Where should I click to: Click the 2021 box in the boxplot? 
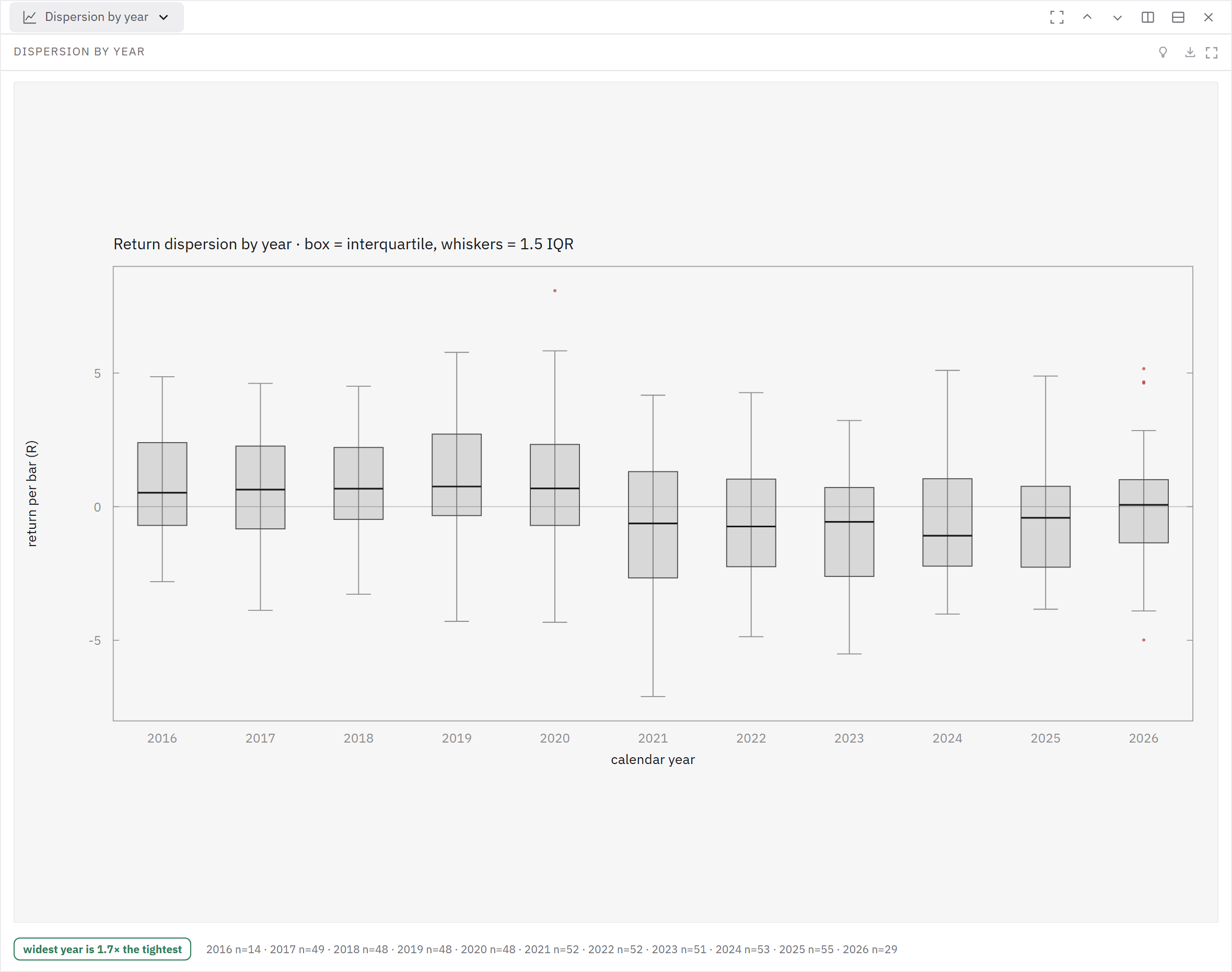[x=653, y=525]
